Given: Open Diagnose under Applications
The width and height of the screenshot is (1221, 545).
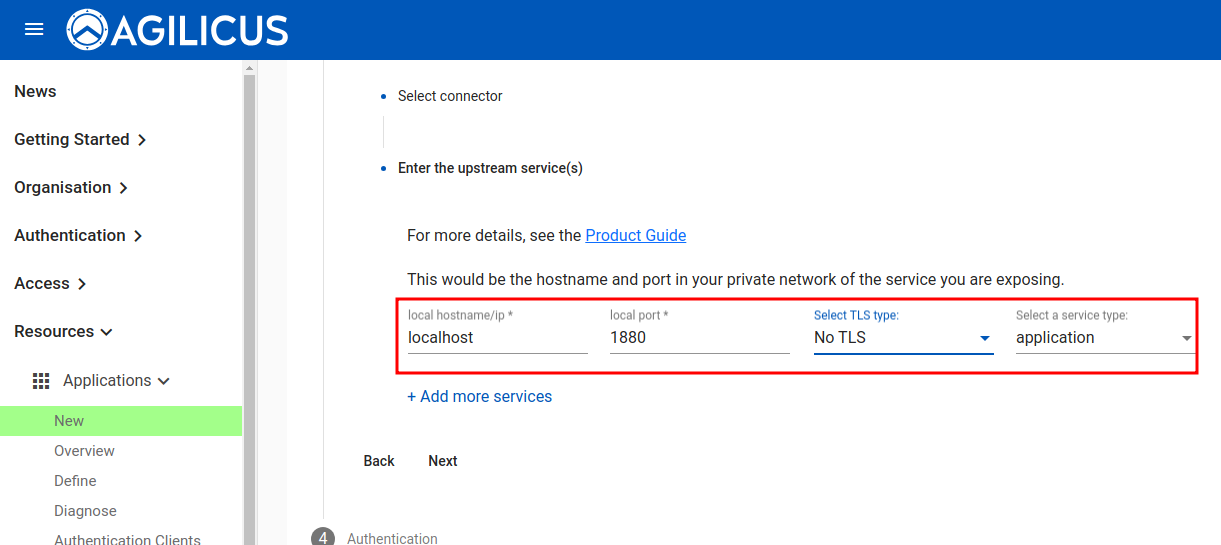Looking at the screenshot, I should [x=85, y=511].
